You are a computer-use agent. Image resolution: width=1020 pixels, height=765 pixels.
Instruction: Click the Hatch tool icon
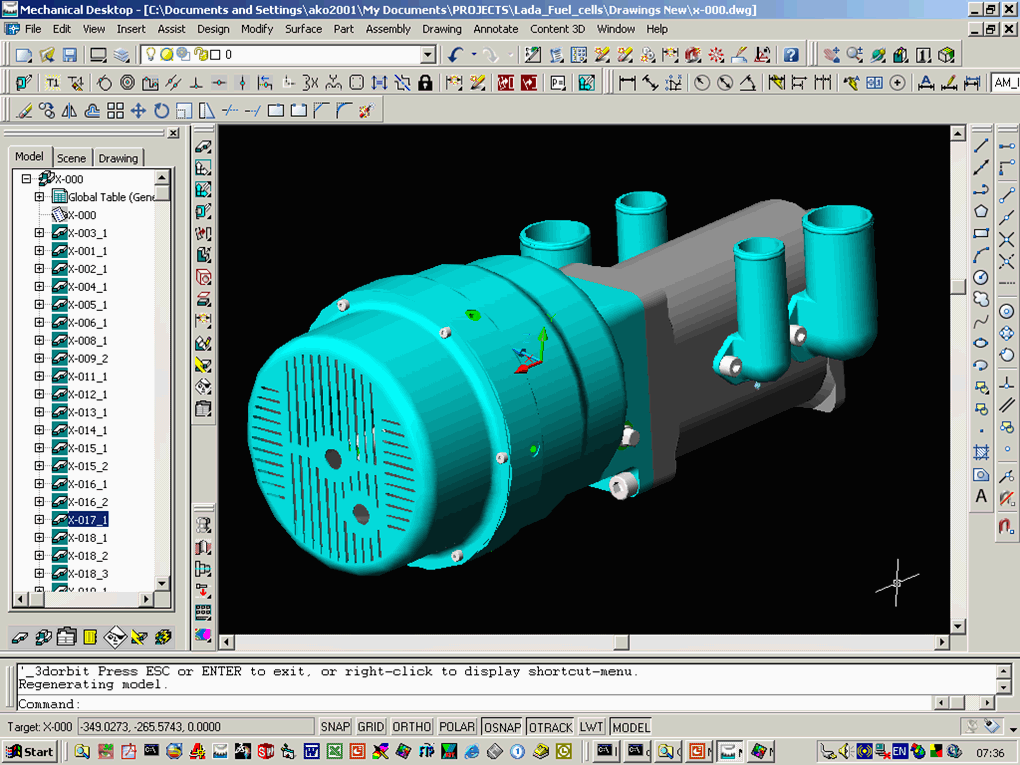(x=981, y=453)
